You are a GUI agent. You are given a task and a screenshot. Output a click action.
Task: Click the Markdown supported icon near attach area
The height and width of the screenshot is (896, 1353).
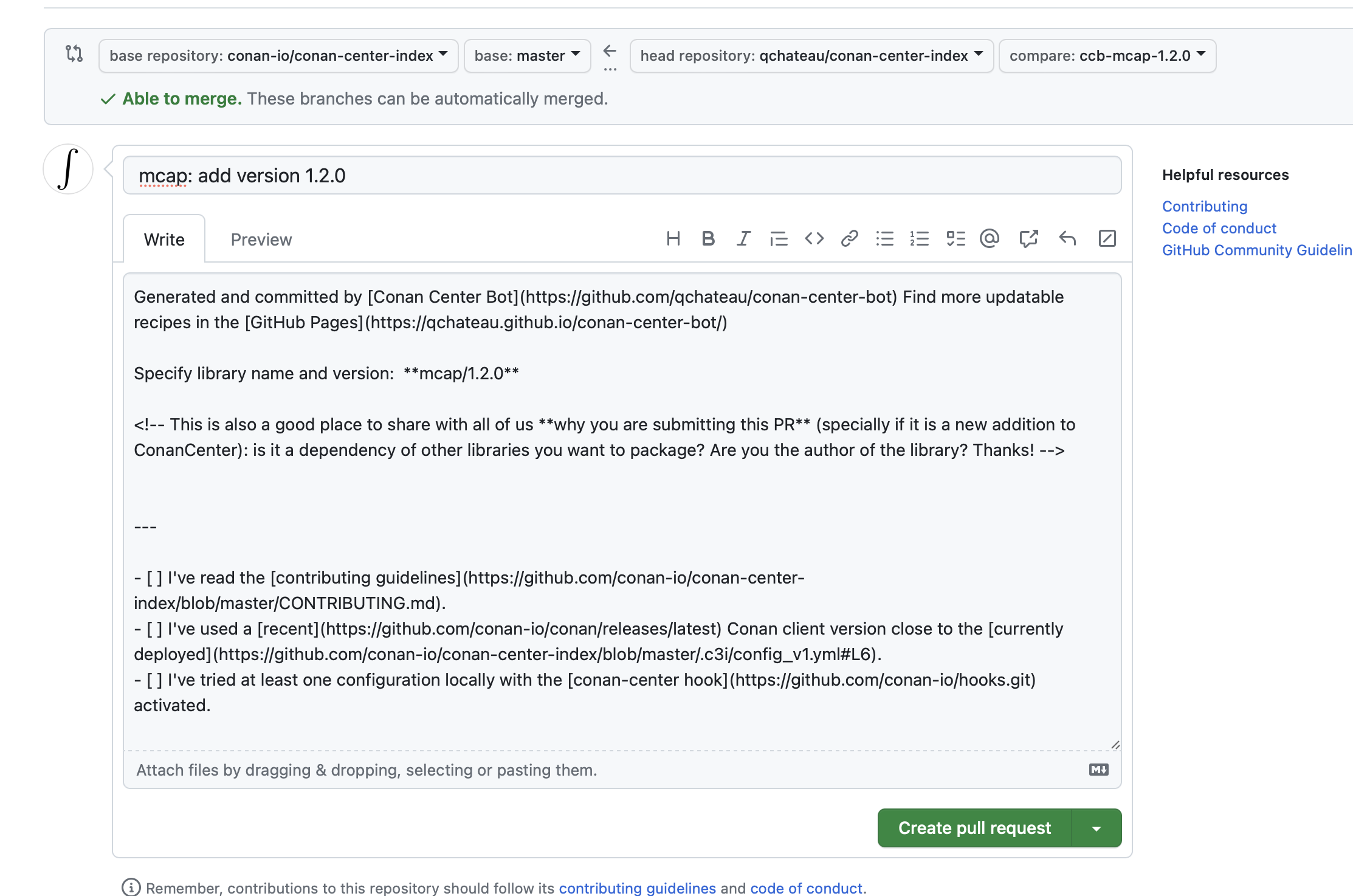(x=1098, y=770)
